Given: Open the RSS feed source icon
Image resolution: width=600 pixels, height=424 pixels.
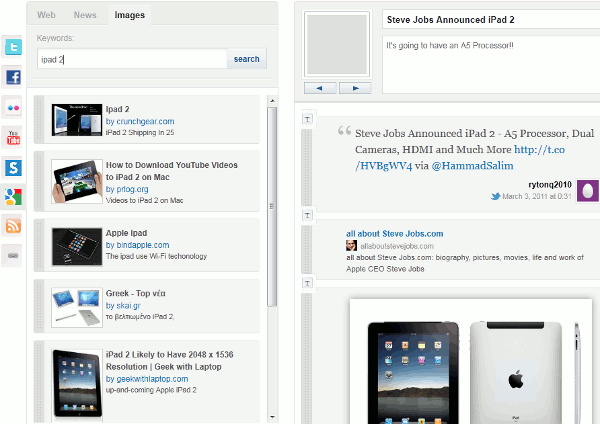Looking at the screenshot, I should coord(14,226).
